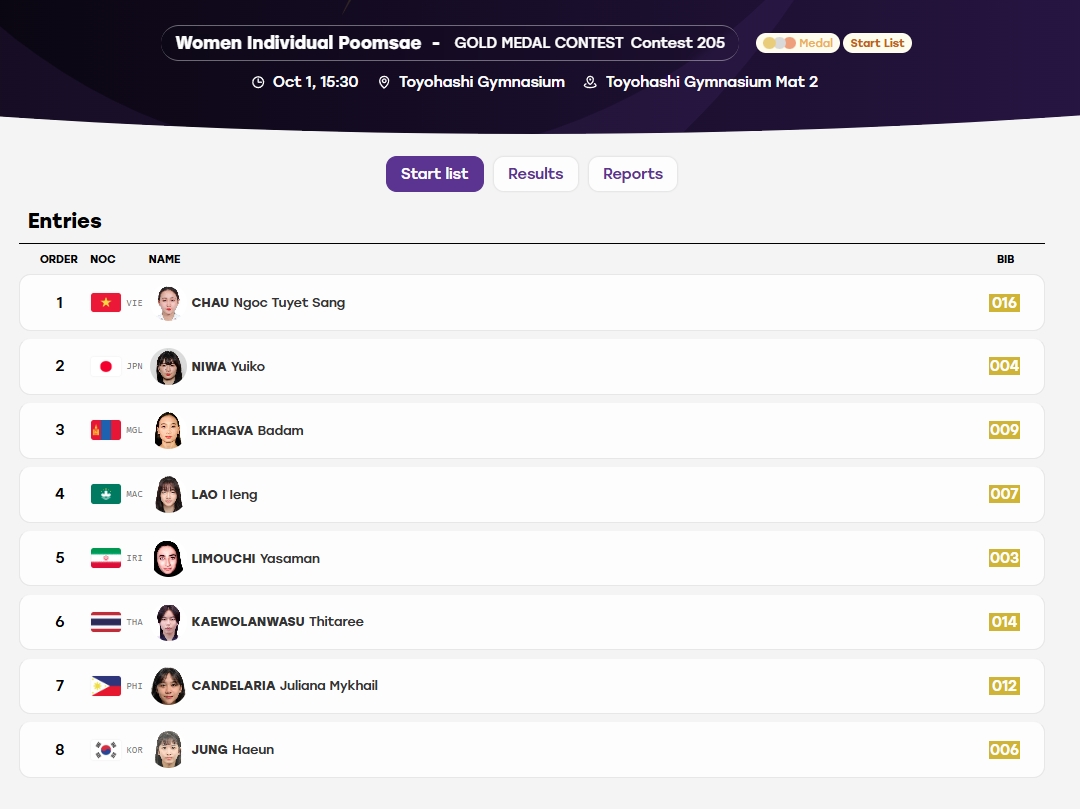Open KAEWOLANWASU Thitaree's name link
Screen dimensions: 1080x809
pyautogui.click(x=278, y=622)
